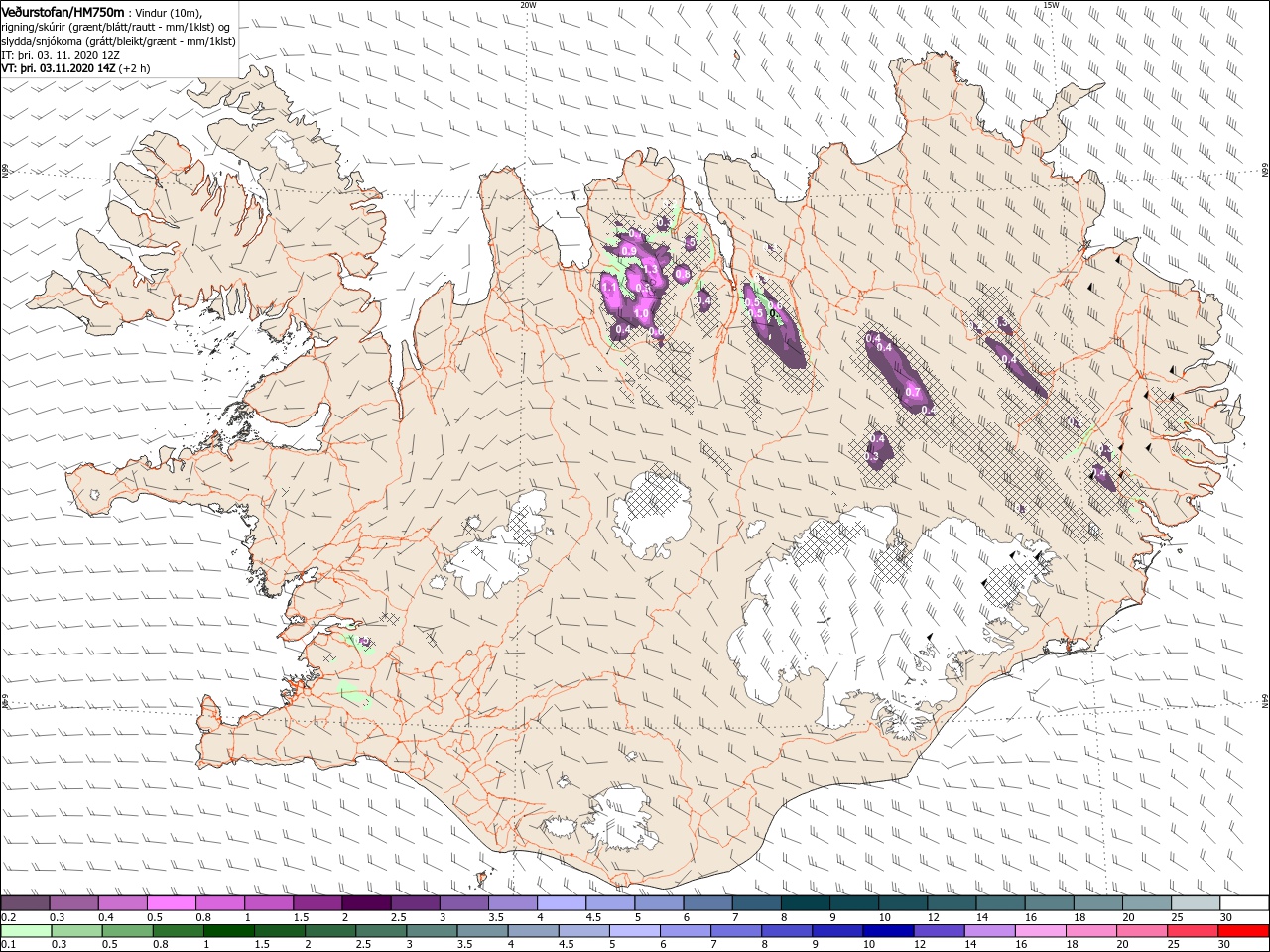Screen dimensions: 1270x952
Task: Click the 1.1 snowfall value on the map
Action: [x=609, y=287]
